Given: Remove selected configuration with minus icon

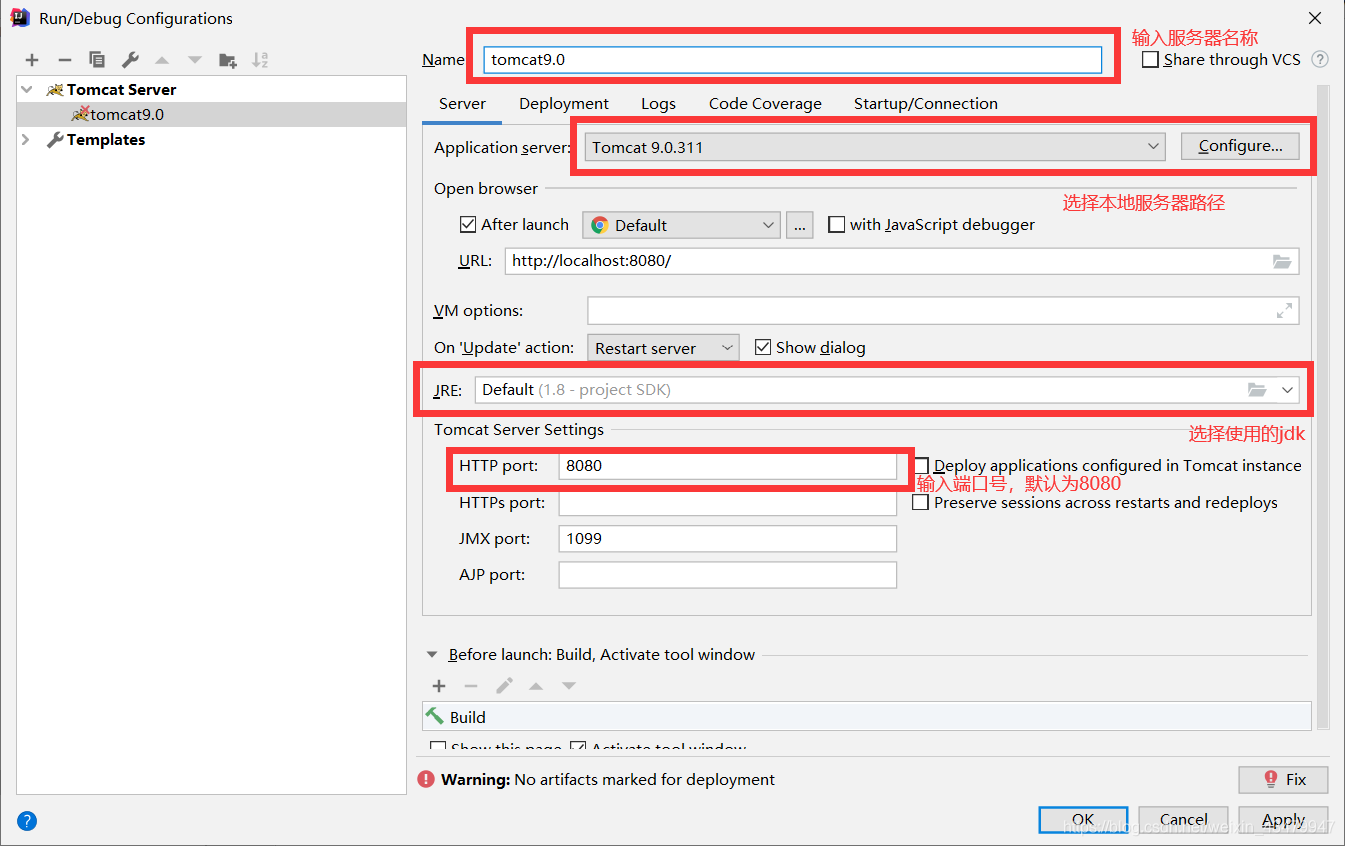Looking at the screenshot, I should click(64, 60).
